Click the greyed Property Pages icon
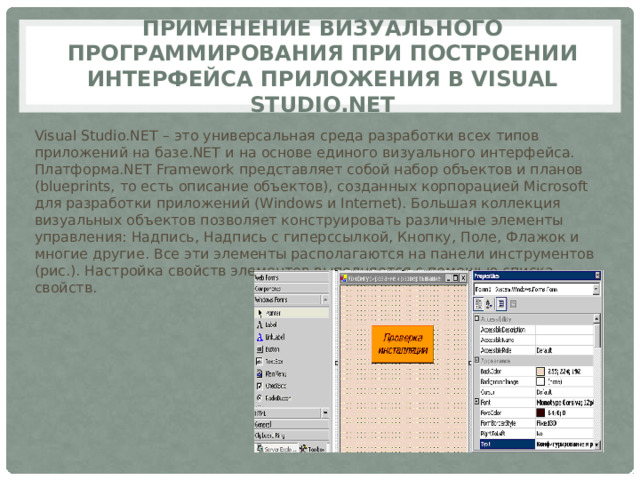 pyautogui.click(x=513, y=304)
